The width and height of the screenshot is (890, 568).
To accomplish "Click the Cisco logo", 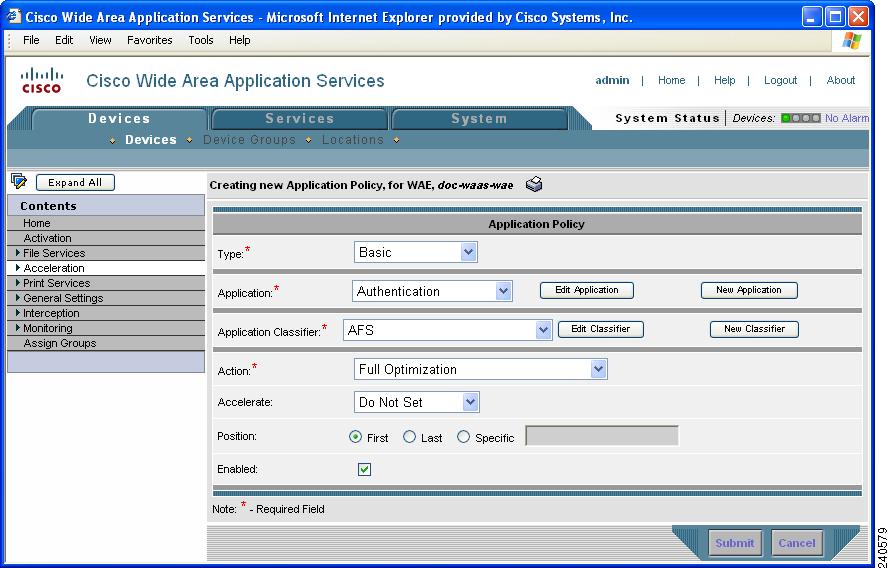I will (41, 80).
